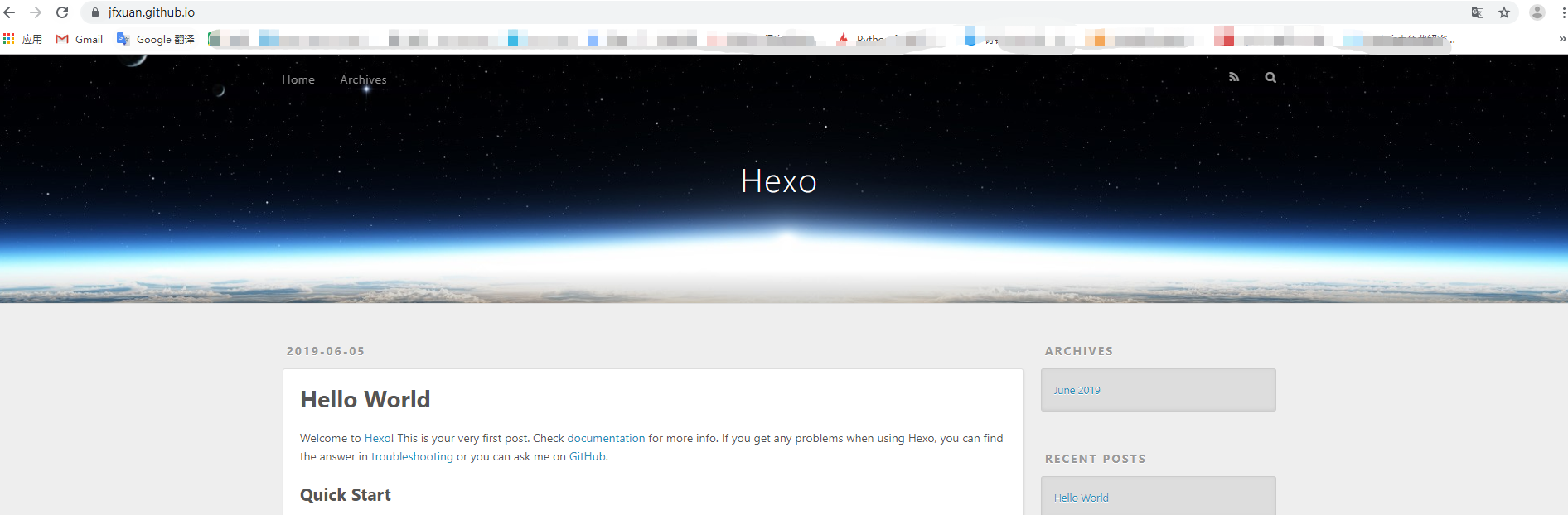
Task: Open blog search magnifier icon
Action: [x=1270, y=77]
